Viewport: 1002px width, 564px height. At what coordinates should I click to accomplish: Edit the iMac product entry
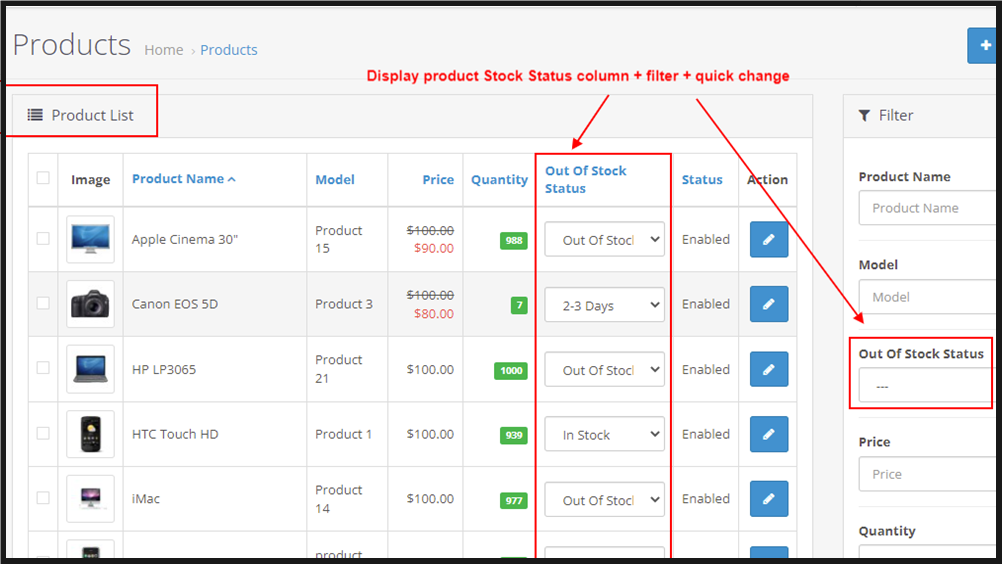768,498
